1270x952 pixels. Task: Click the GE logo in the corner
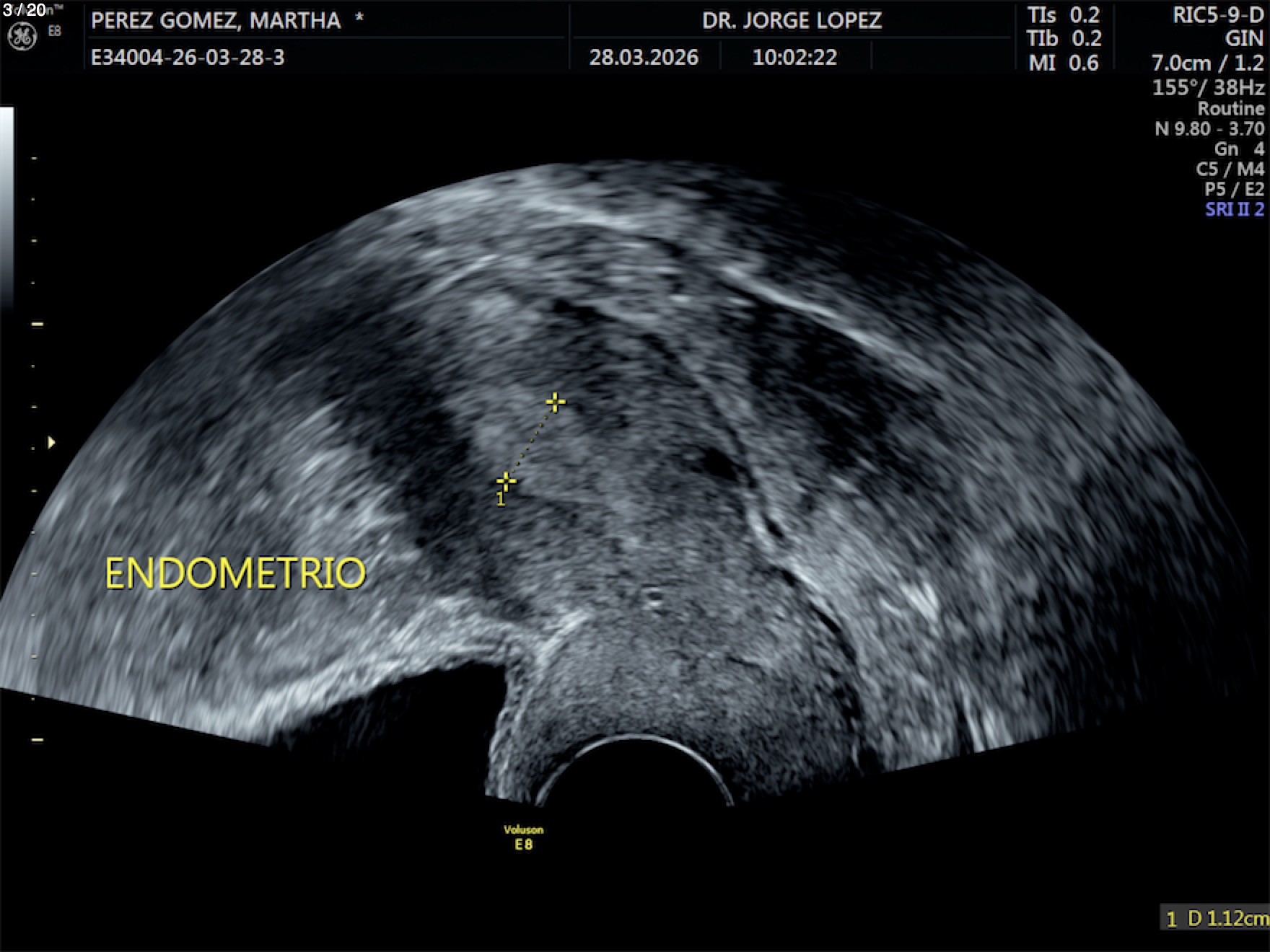(22, 36)
